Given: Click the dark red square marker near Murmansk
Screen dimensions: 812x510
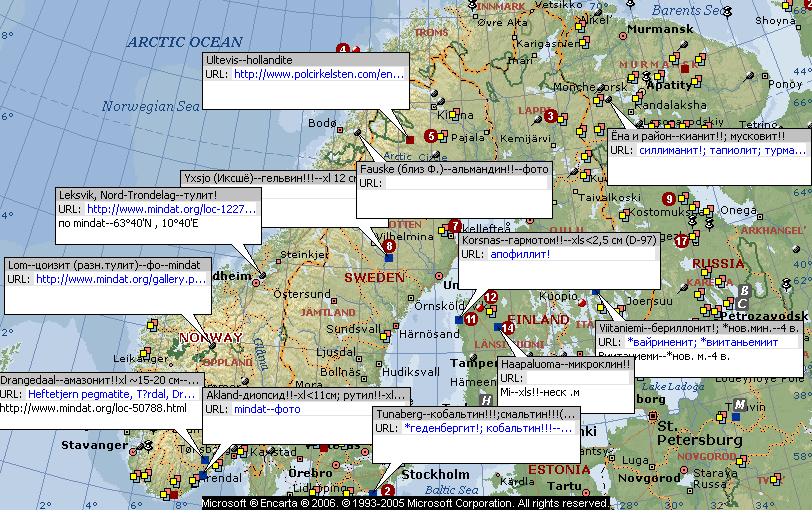Looking at the screenshot, I should [x=685, y=69].
